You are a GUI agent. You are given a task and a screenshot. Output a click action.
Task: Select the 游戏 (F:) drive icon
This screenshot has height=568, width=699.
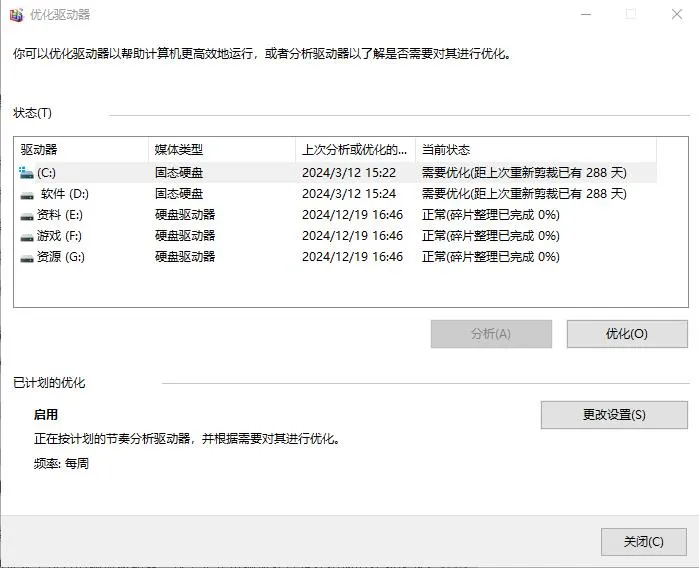[26, 236]
